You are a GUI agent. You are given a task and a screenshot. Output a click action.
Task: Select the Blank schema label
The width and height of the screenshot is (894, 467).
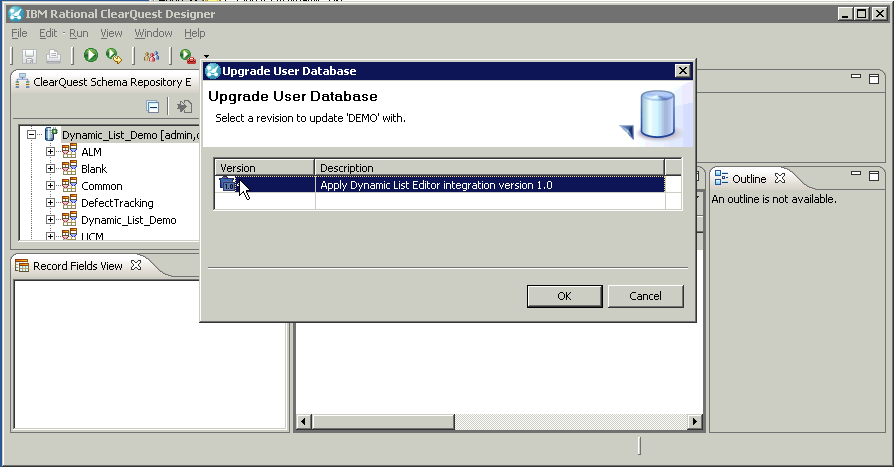pyautogui.click(x=94, y=169)
